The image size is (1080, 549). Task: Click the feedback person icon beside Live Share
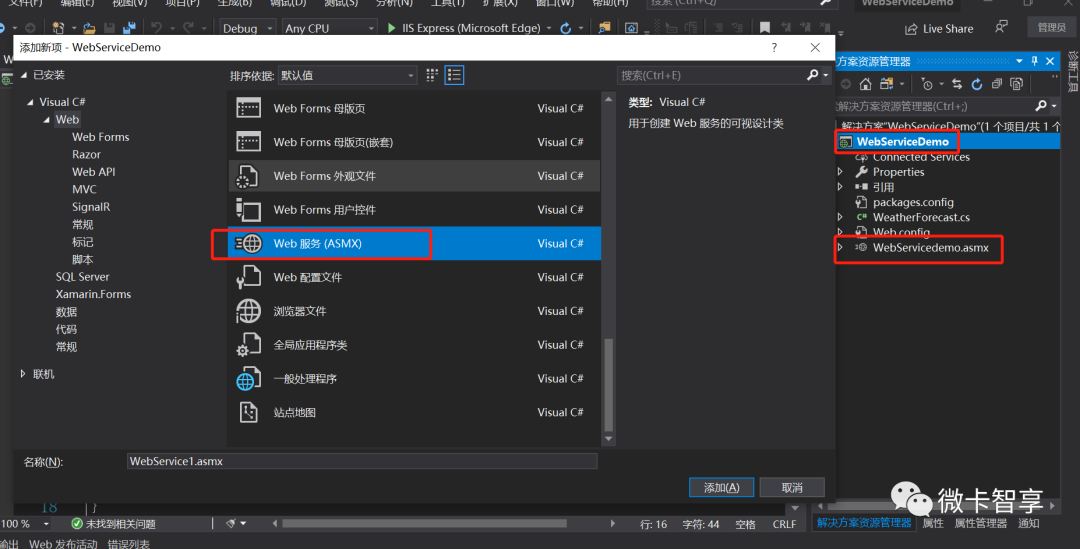pyautogui.click(x=1001, y=27)
